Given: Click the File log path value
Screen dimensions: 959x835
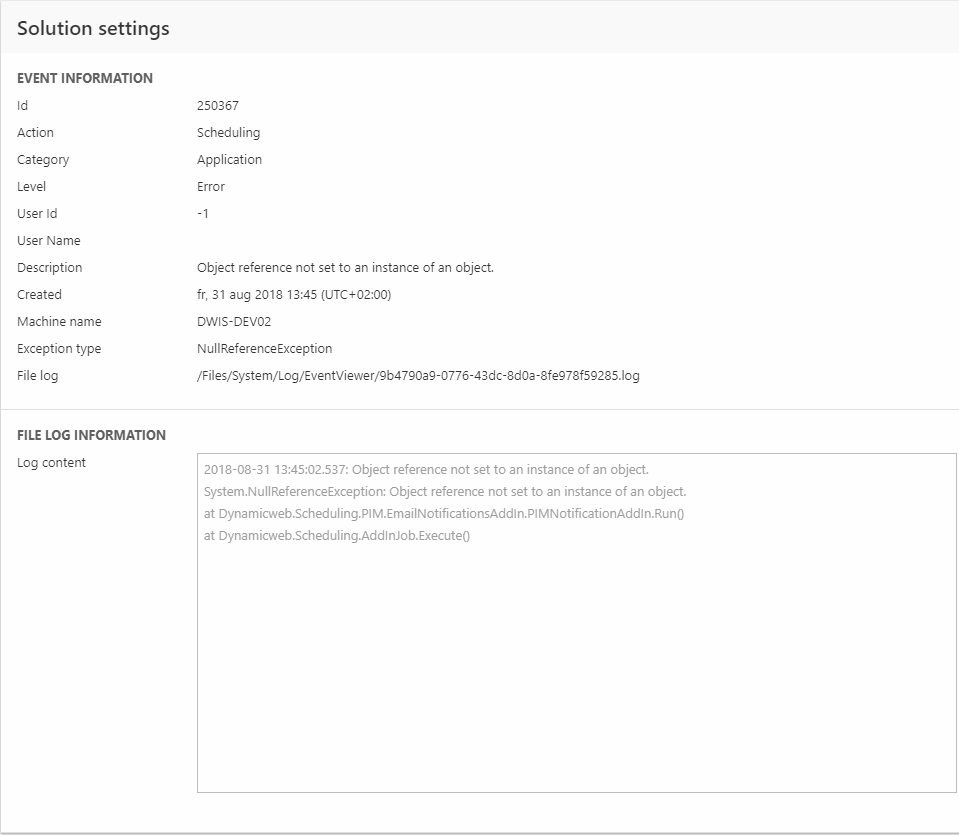Looking at the screenshot, I should [x=418, y=376].
